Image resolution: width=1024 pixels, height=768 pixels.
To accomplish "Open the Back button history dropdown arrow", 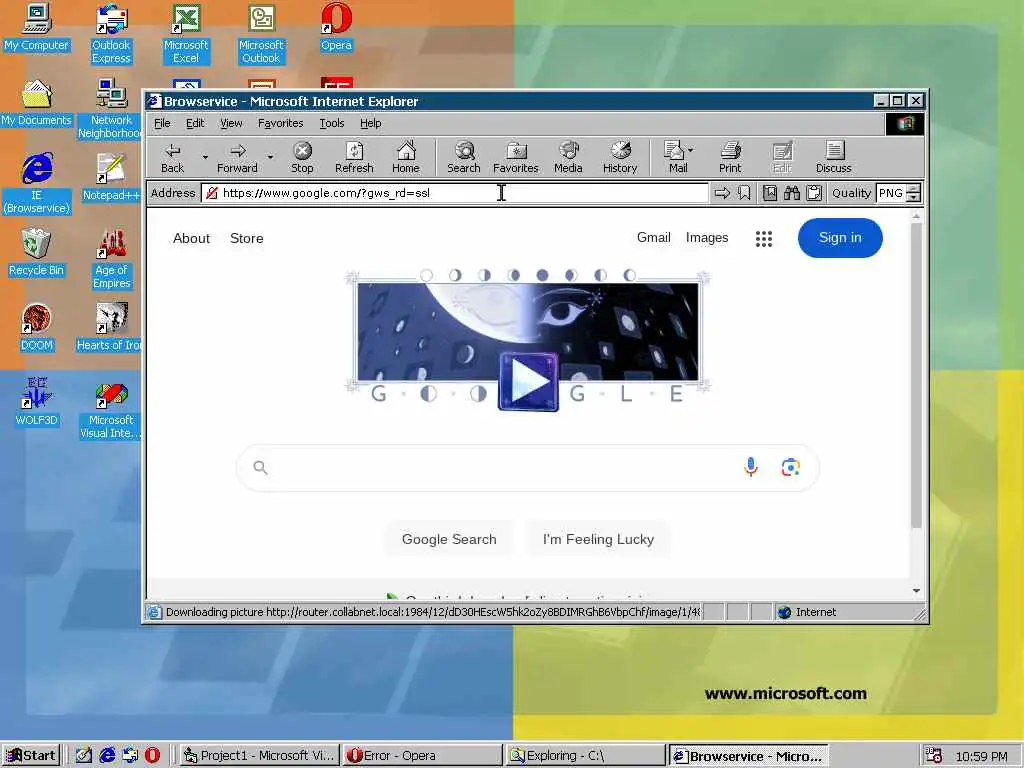I will (205, 157).
